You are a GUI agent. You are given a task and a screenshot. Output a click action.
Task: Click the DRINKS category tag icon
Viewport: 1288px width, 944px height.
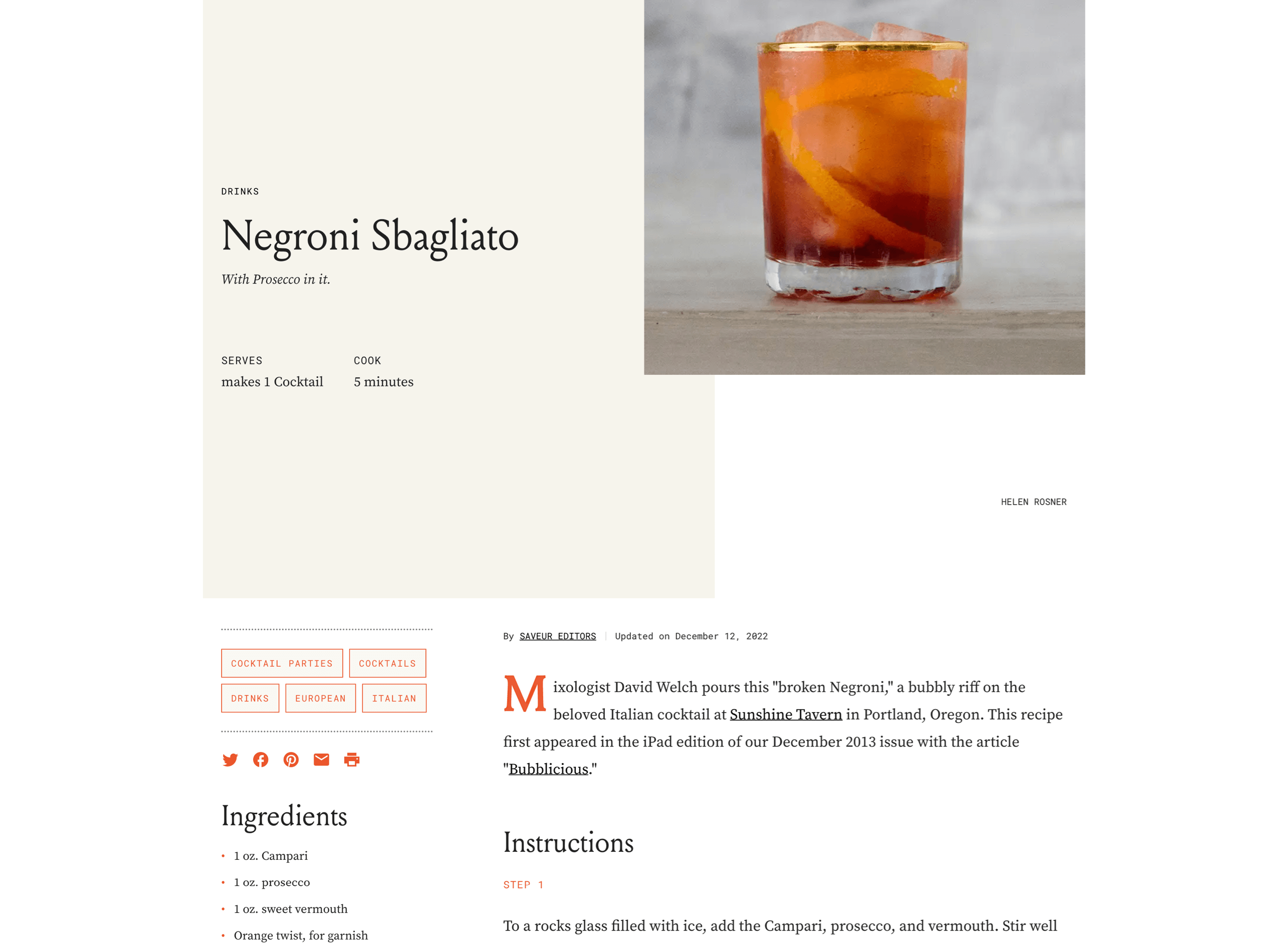[x=249, y=699]
